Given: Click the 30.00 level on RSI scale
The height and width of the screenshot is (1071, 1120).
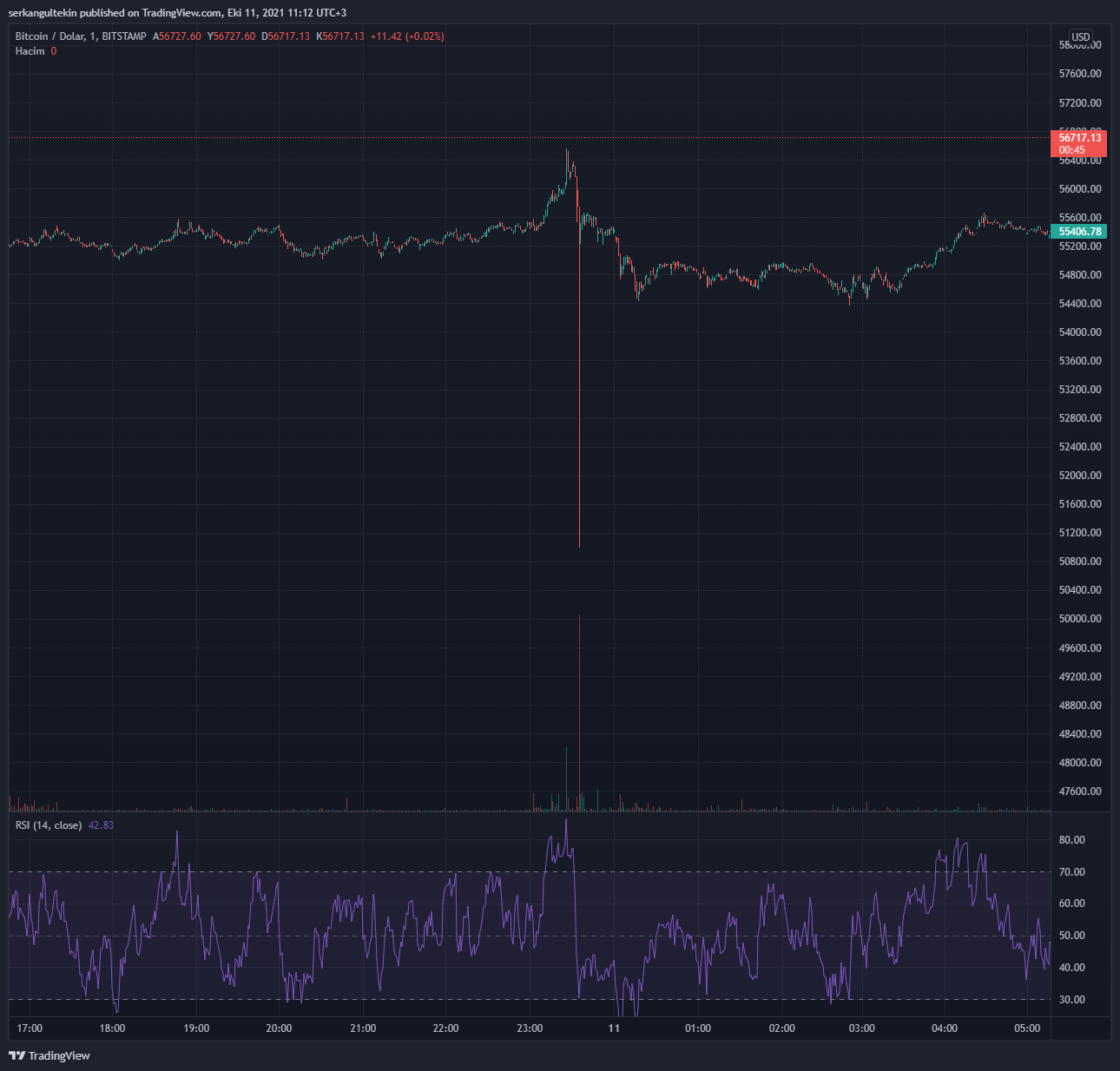Looking at the screenshot, I should [x=1071, y=1000].
